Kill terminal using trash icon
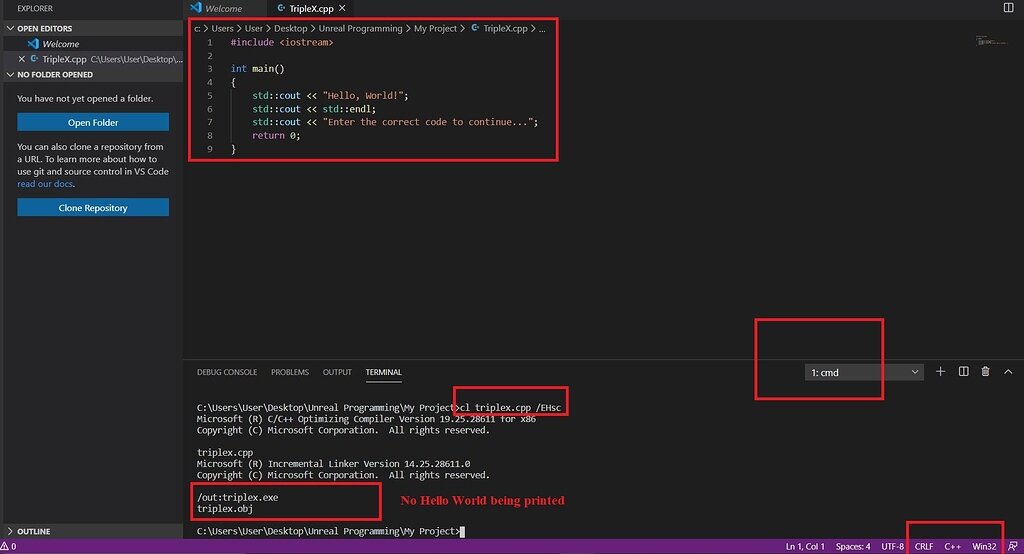This screenshot has height=554, width=1024. [985, 372]
